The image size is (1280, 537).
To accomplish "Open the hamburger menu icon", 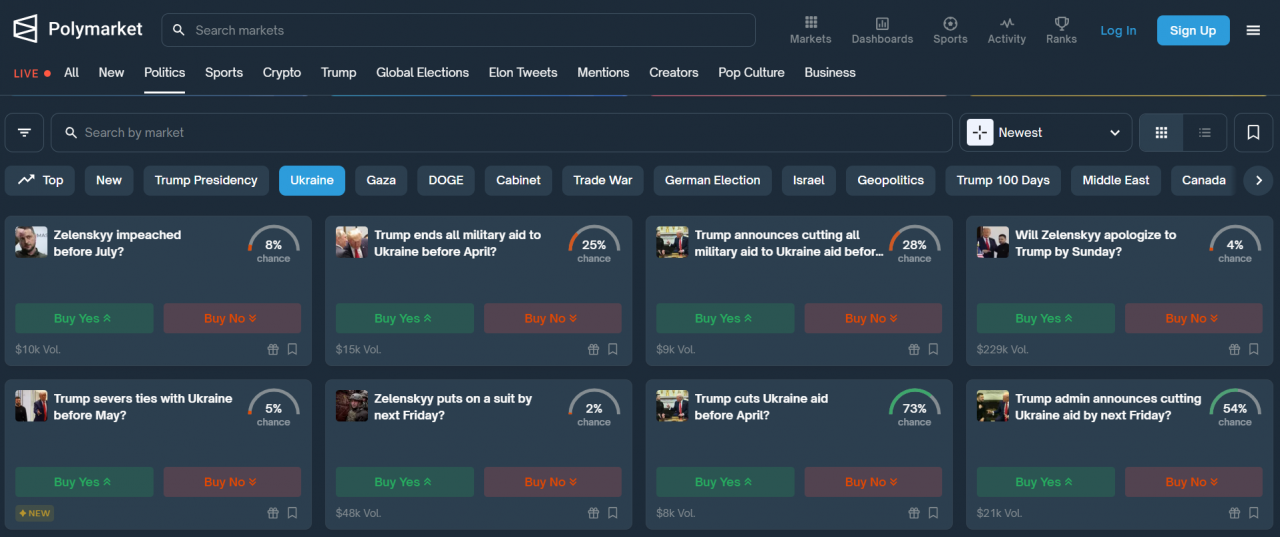I will tap(1253, 30).
